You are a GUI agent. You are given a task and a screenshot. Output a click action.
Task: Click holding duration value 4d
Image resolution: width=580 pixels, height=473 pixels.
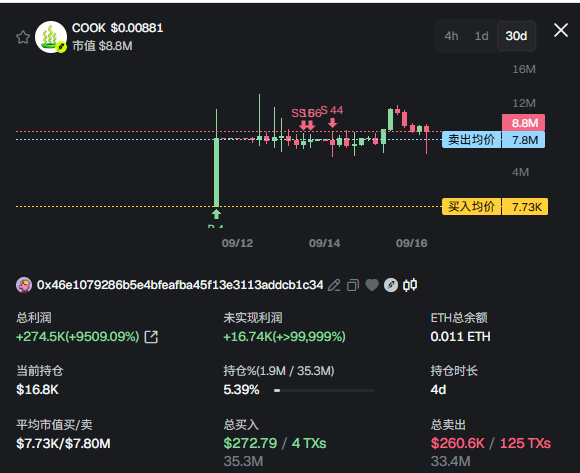click(x=438, y=390)
